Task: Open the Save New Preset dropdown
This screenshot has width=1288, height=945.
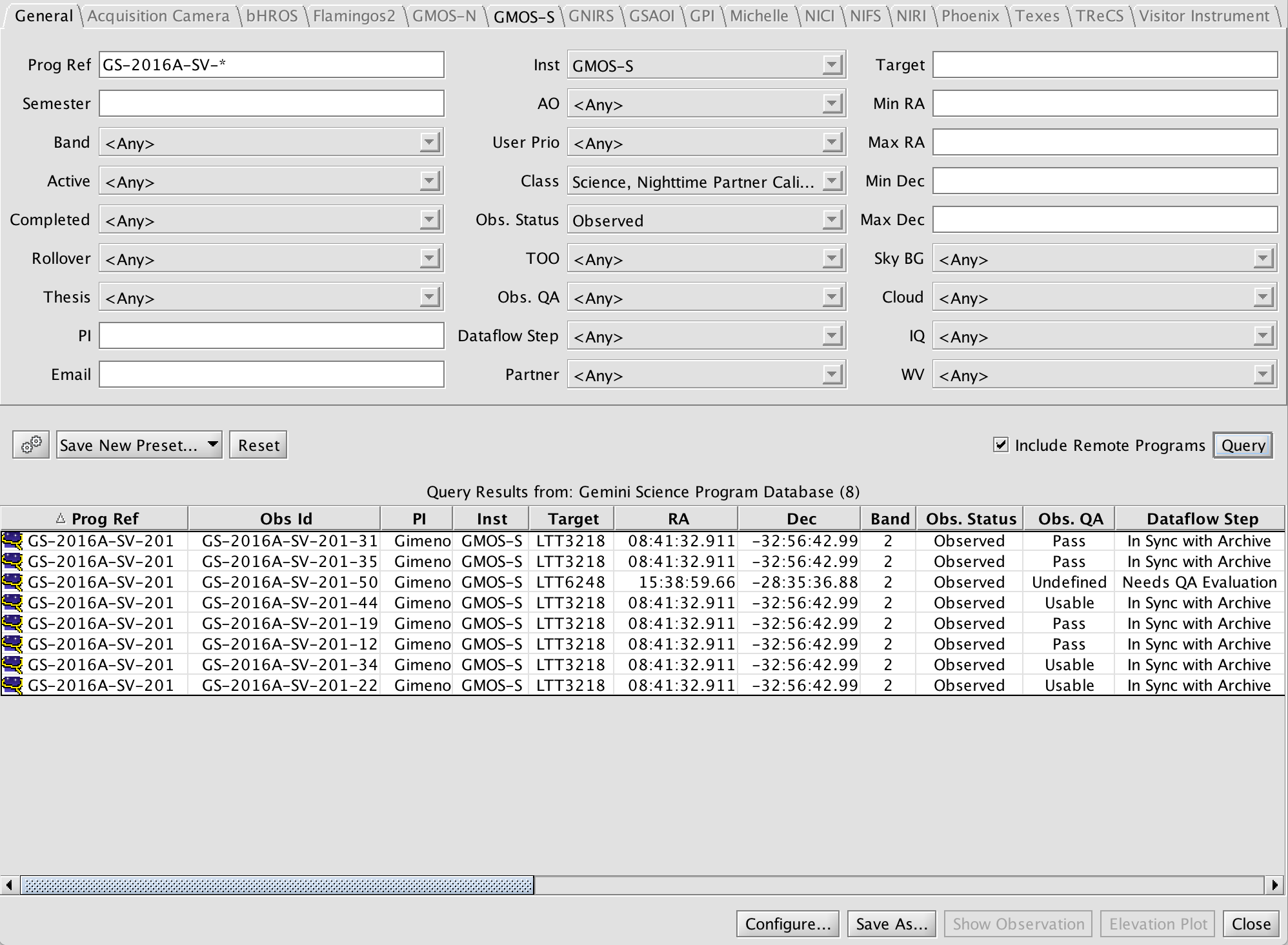Action: point(139,445)
